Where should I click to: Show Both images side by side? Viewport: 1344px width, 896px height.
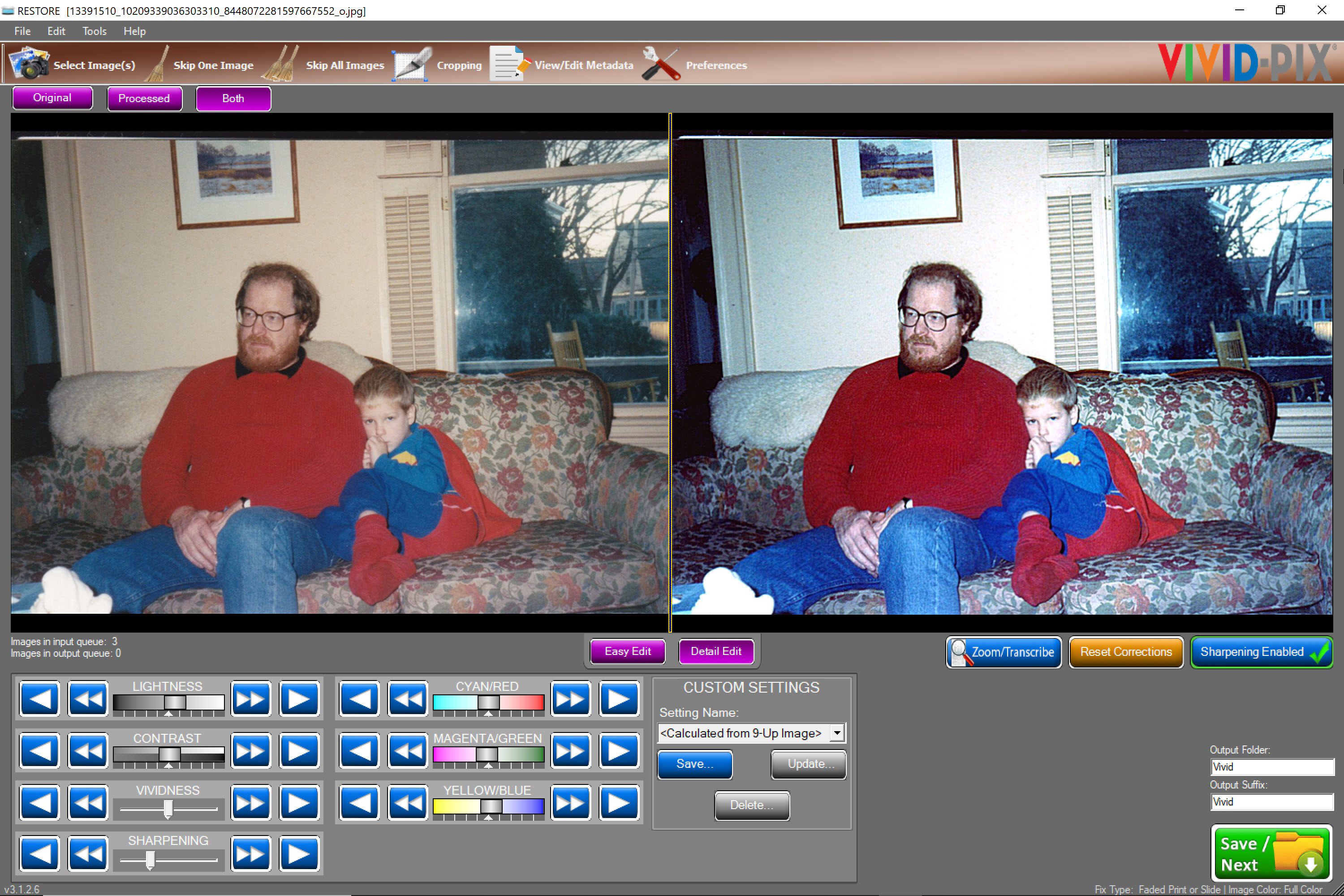click(x=233, y=98)
